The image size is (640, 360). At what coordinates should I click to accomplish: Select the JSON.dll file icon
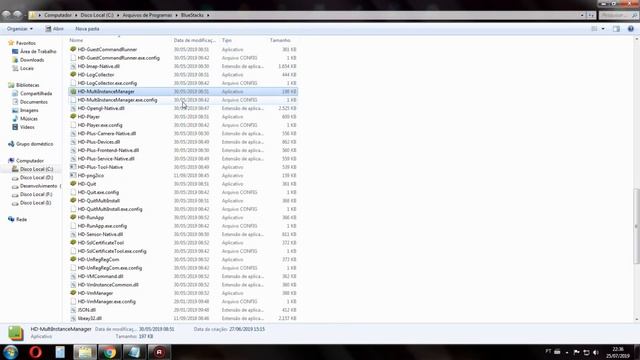[x=73, y=310]
